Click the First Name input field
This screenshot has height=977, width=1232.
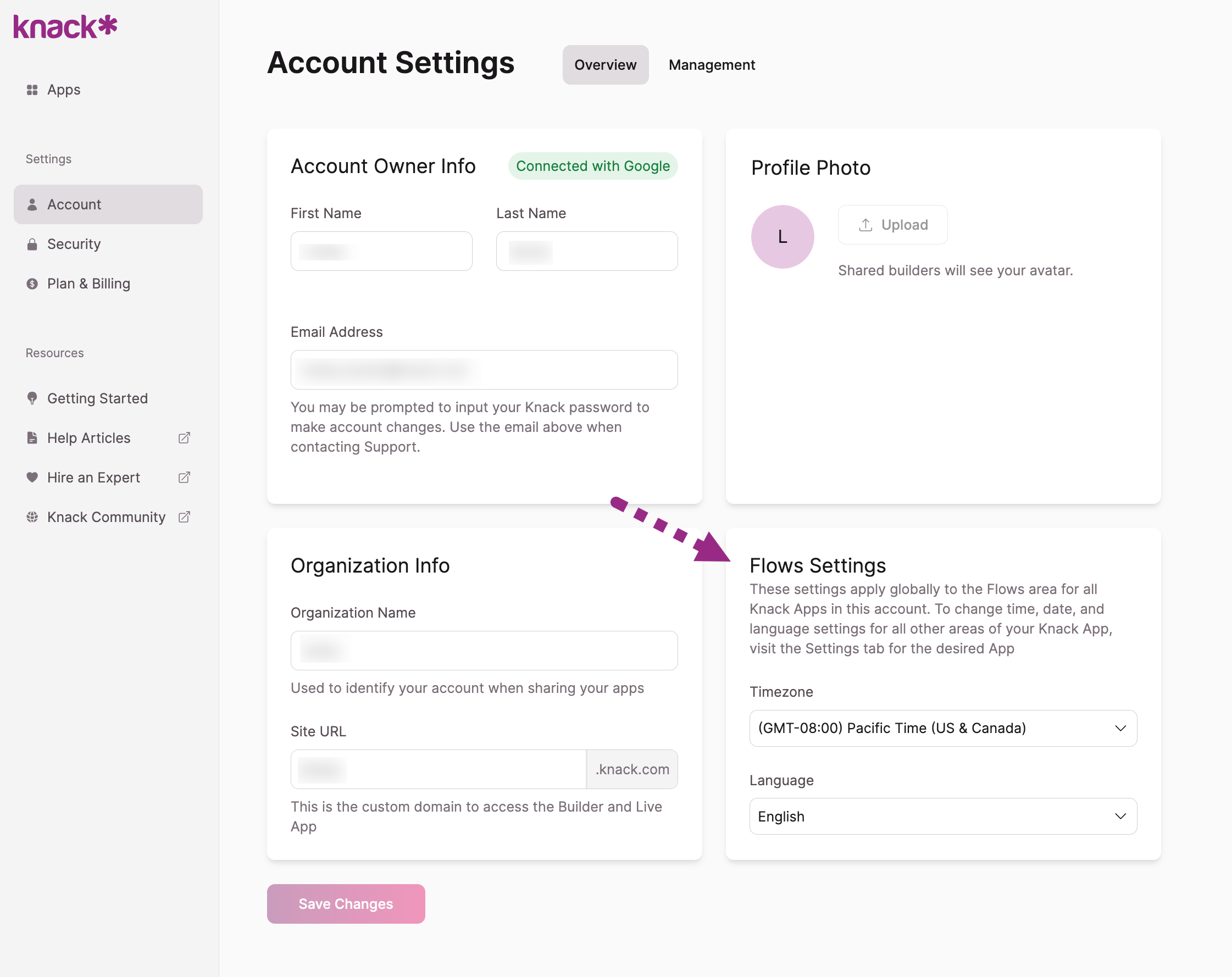(381, 251)
